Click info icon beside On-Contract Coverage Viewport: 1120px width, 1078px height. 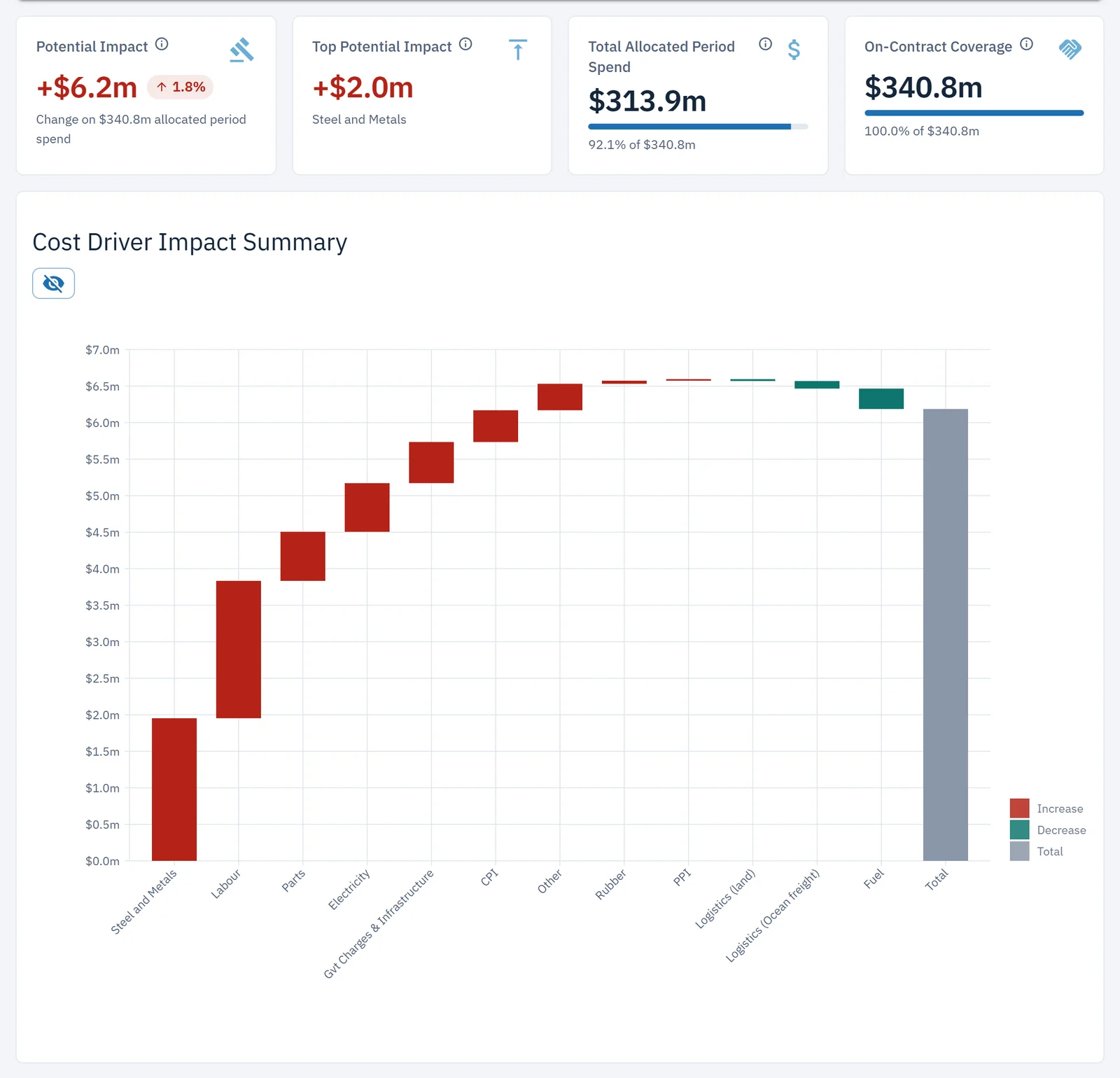coord(1026,44)
